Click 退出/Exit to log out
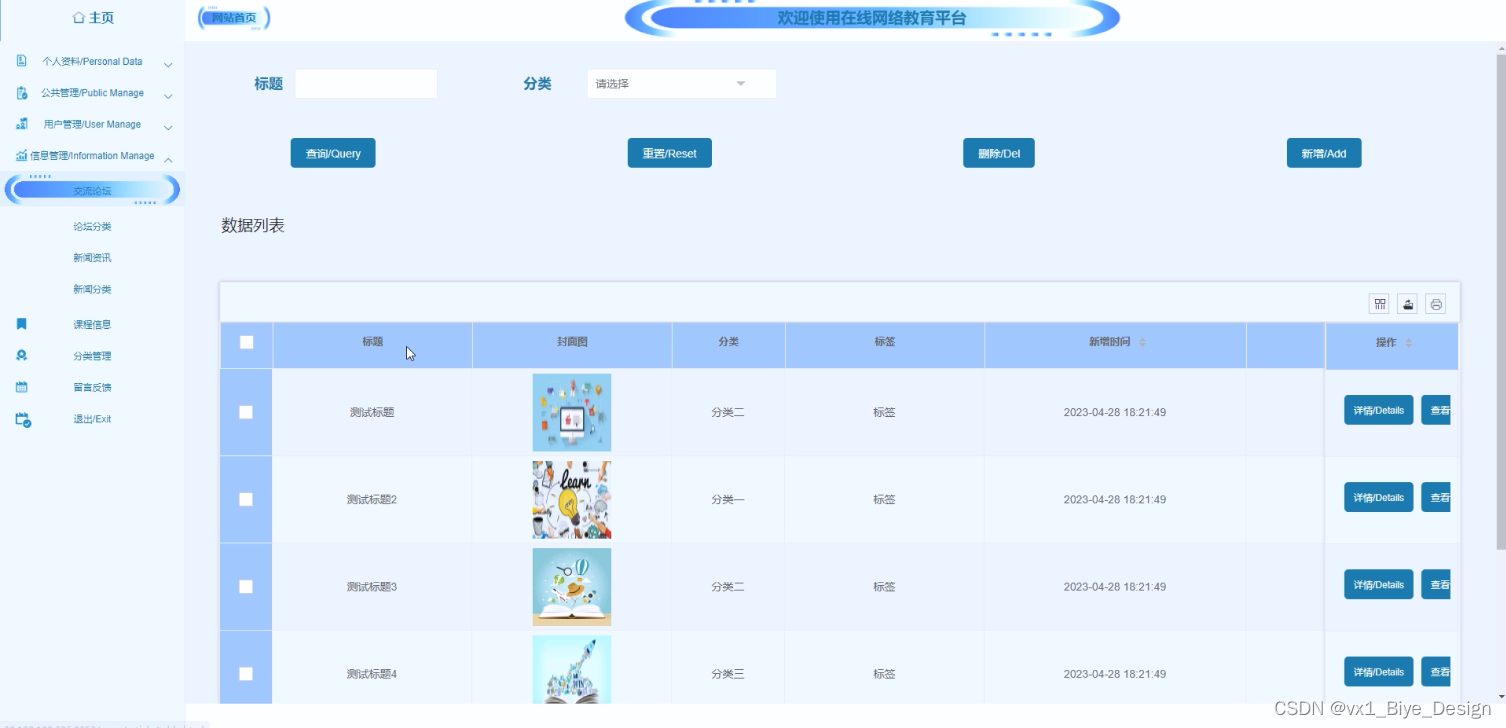The image size is (1506, 728). click(92, 419)
